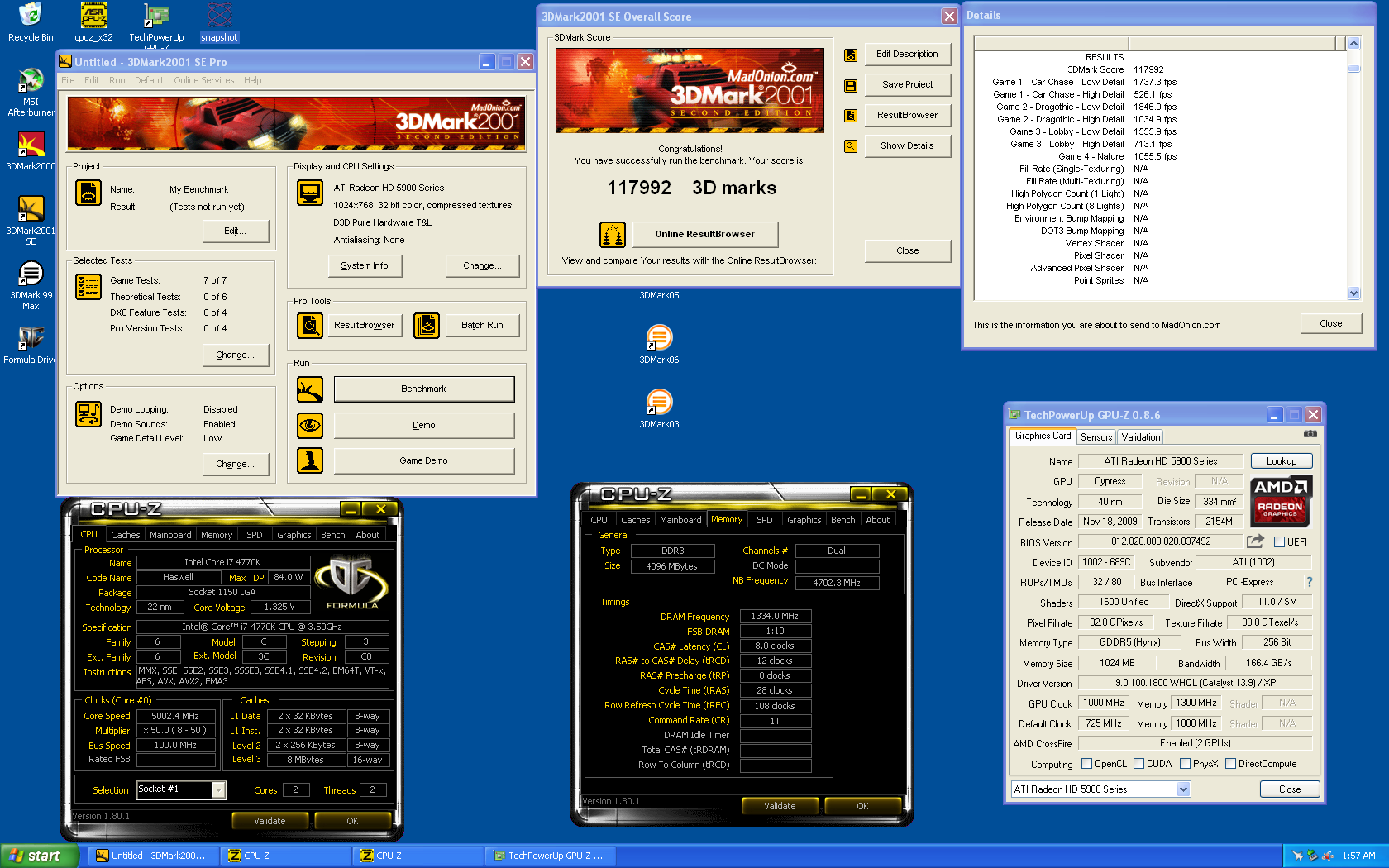This screenshot has height=868, width=1389.
Task: Toggle the UEFI checkbox in GPU-Z
Action: click(1279, 542)
